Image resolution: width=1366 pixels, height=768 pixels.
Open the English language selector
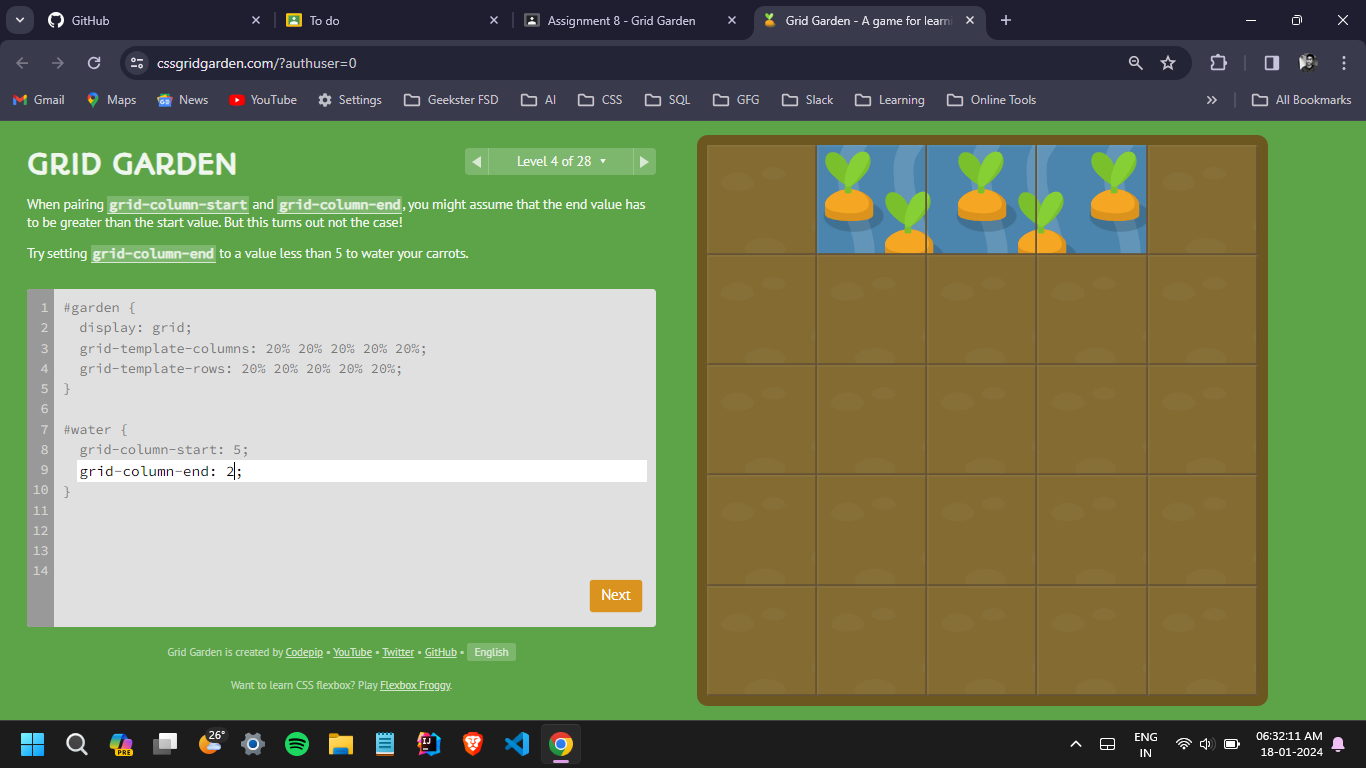(x=491, y=652)
